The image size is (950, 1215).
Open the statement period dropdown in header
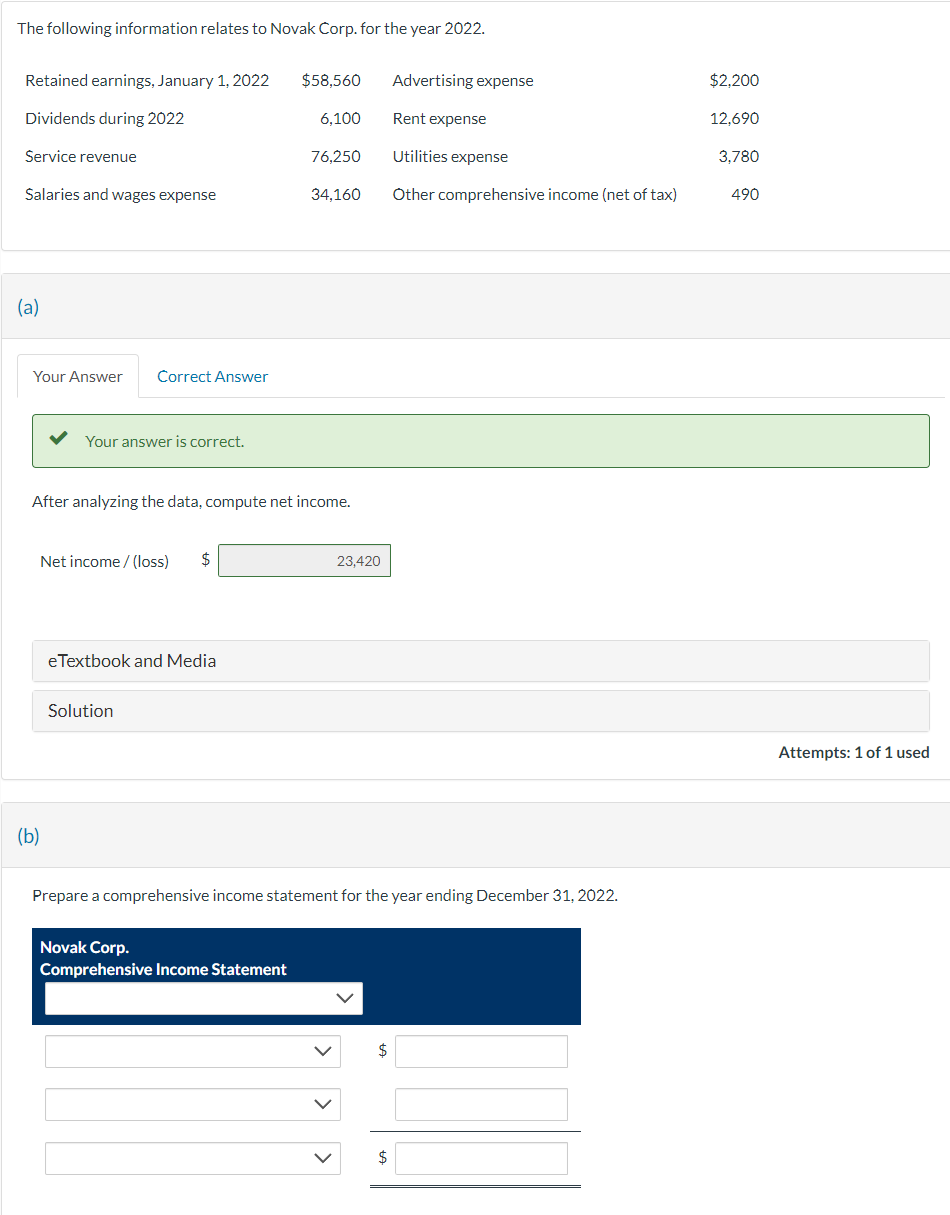coord(204,998)
